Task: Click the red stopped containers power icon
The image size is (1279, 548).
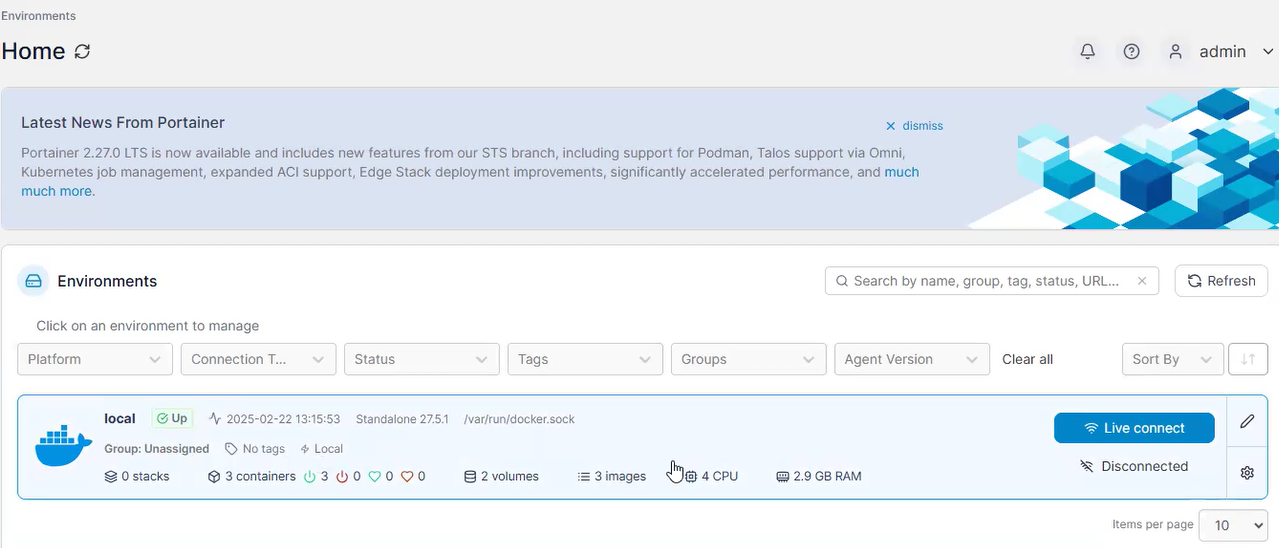Action: point(342,476)
